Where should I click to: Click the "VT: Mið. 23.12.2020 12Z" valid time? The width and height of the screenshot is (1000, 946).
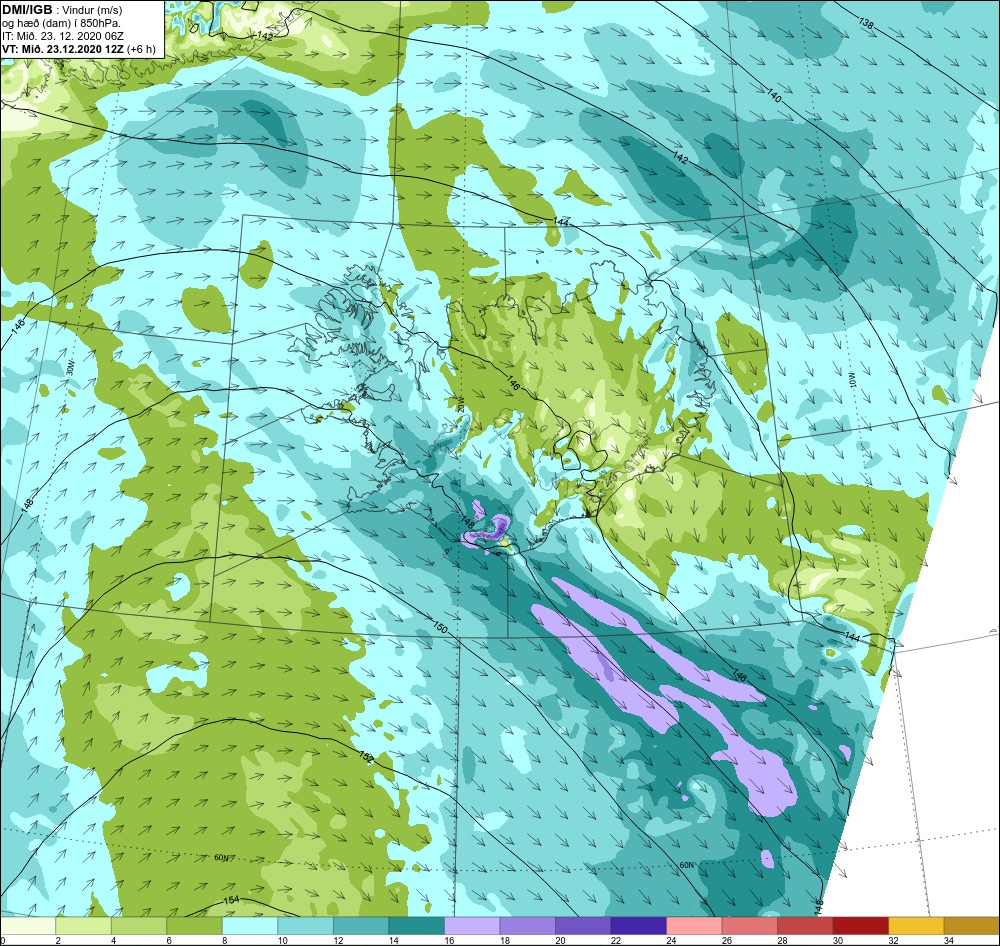63,49
